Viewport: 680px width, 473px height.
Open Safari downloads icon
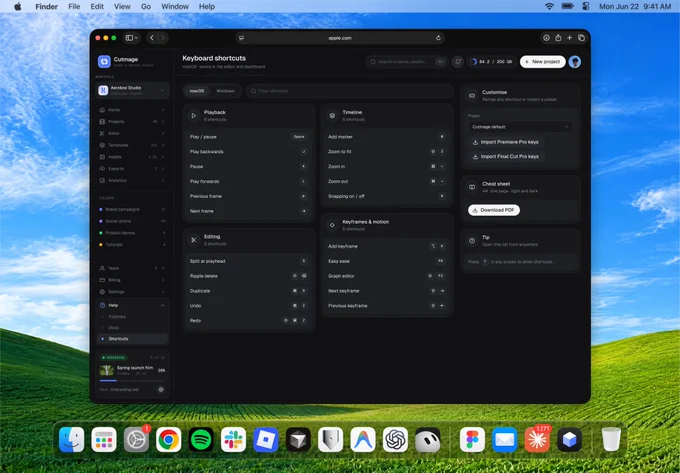point(546,38)
